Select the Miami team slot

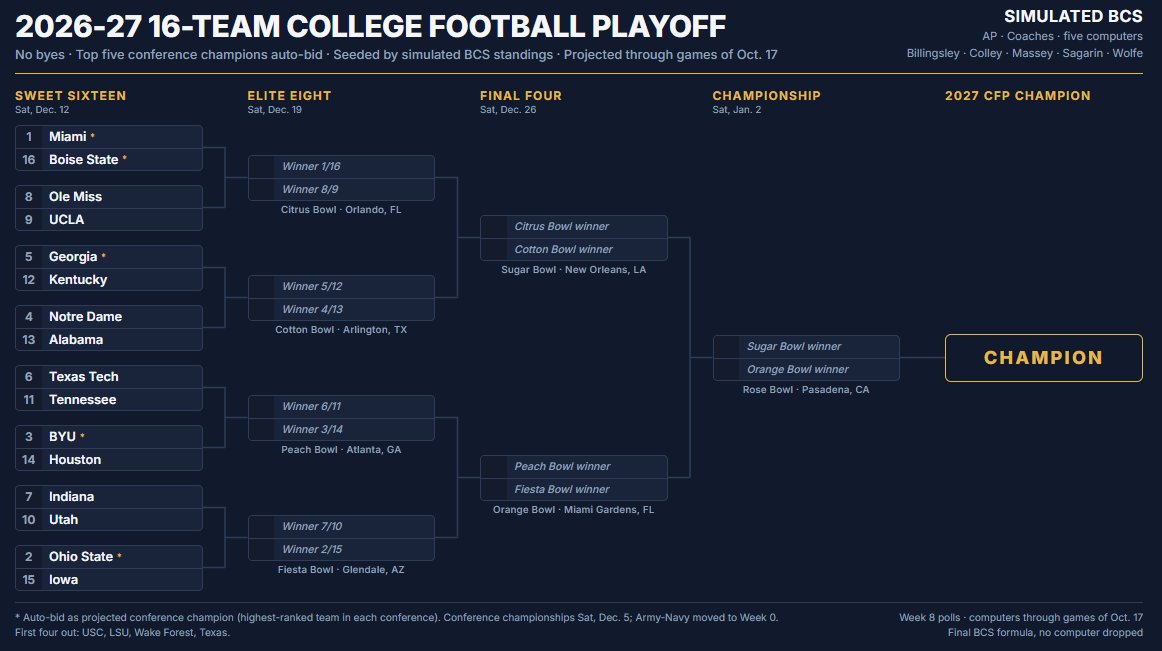(109, 136)
